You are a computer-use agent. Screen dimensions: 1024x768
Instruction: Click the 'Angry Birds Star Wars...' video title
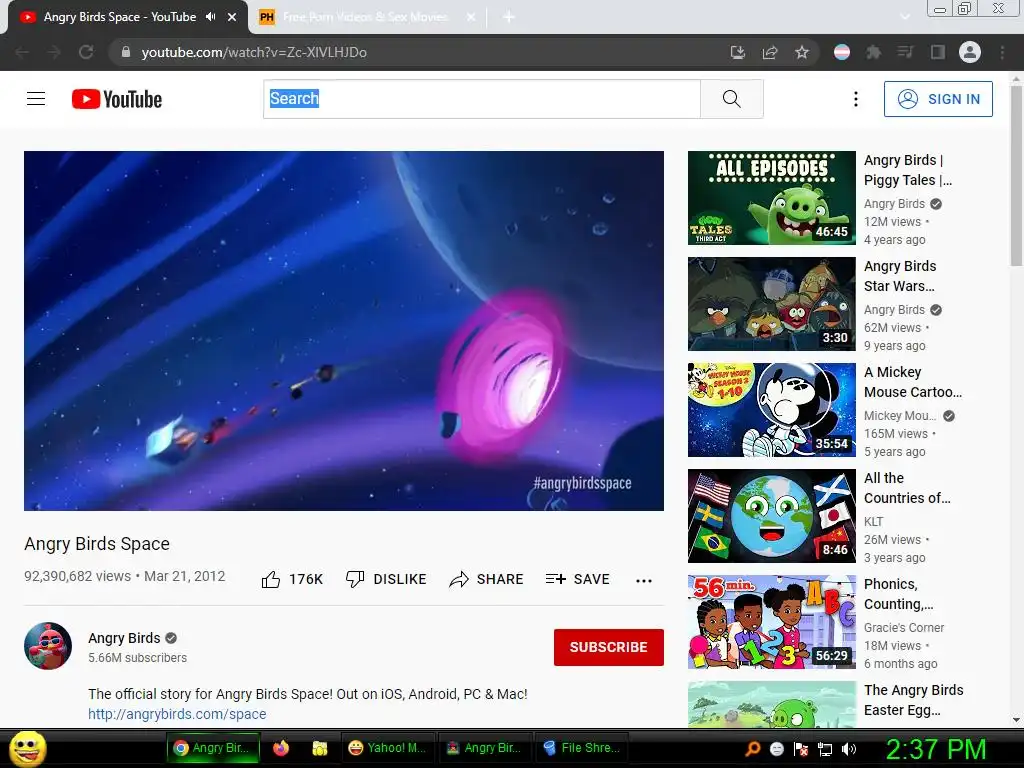pos(900,276)
